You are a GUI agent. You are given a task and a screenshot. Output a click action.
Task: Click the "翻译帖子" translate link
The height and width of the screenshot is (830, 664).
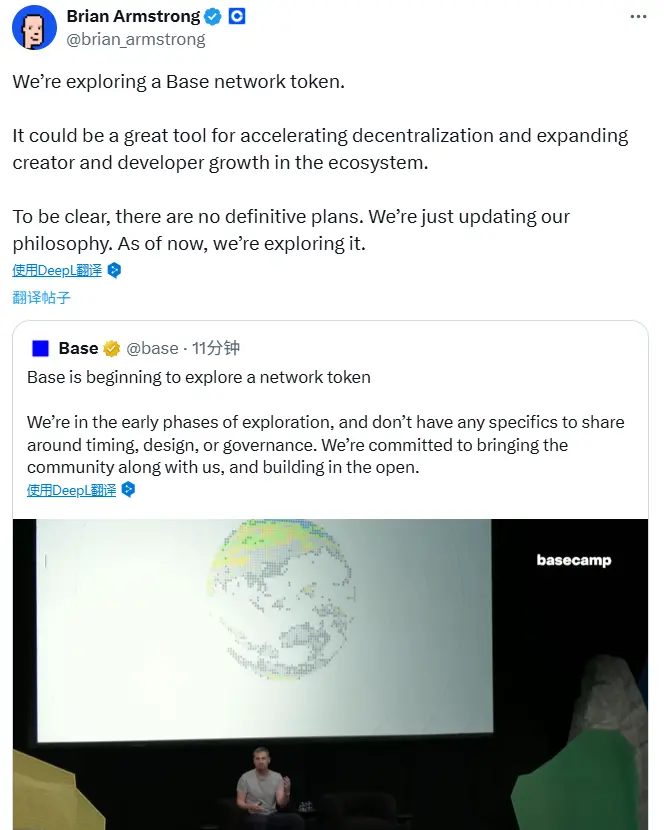tap(40, 298)
